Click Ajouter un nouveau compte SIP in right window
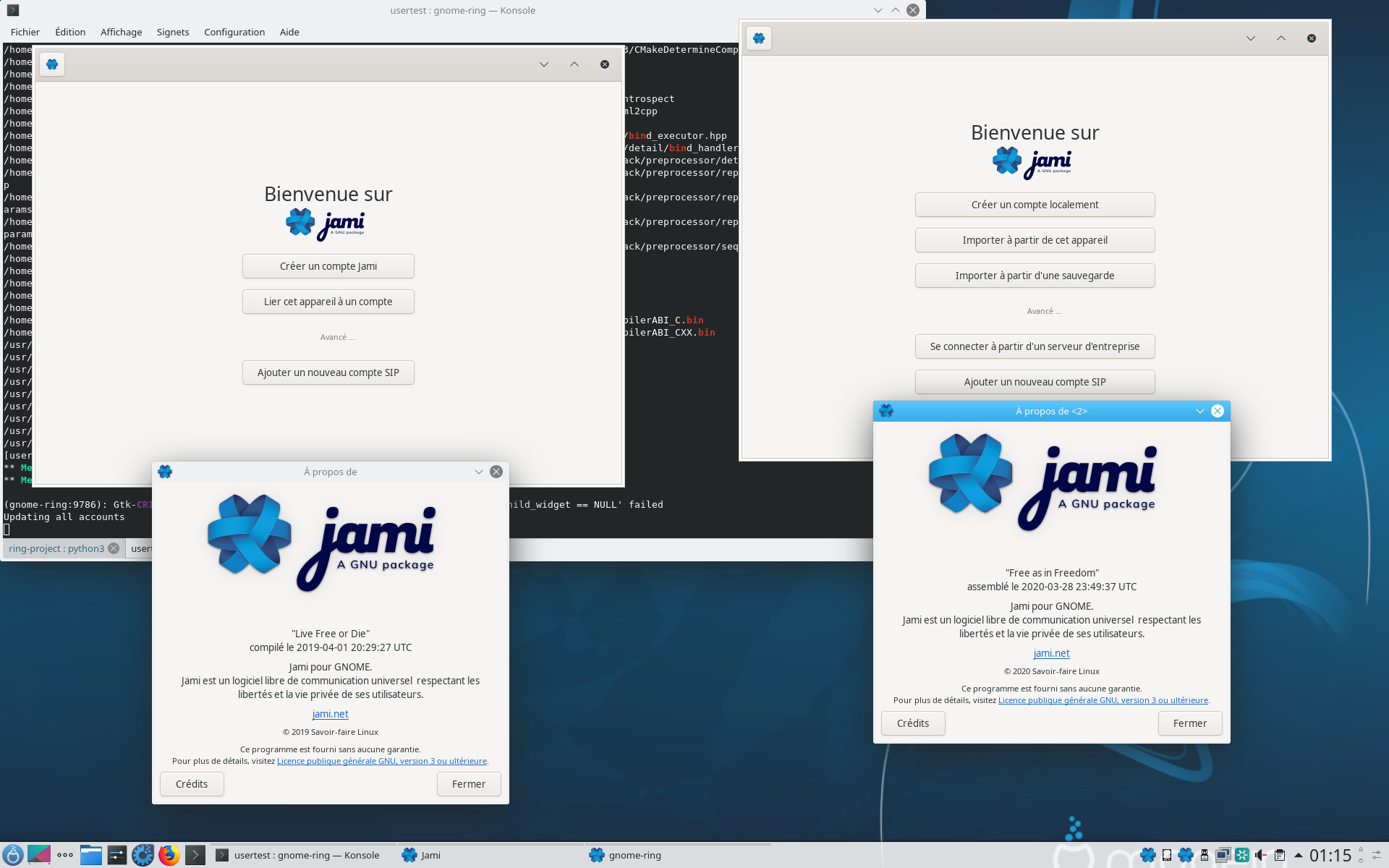Image resolution: width=1389 pixels, height=868 pixels. (1035, 382)
